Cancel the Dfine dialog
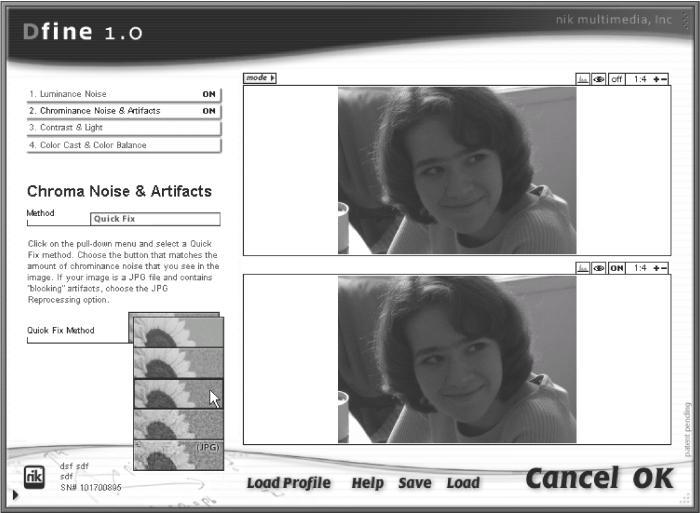Screen dimensions: 700x513 point(572,478)
